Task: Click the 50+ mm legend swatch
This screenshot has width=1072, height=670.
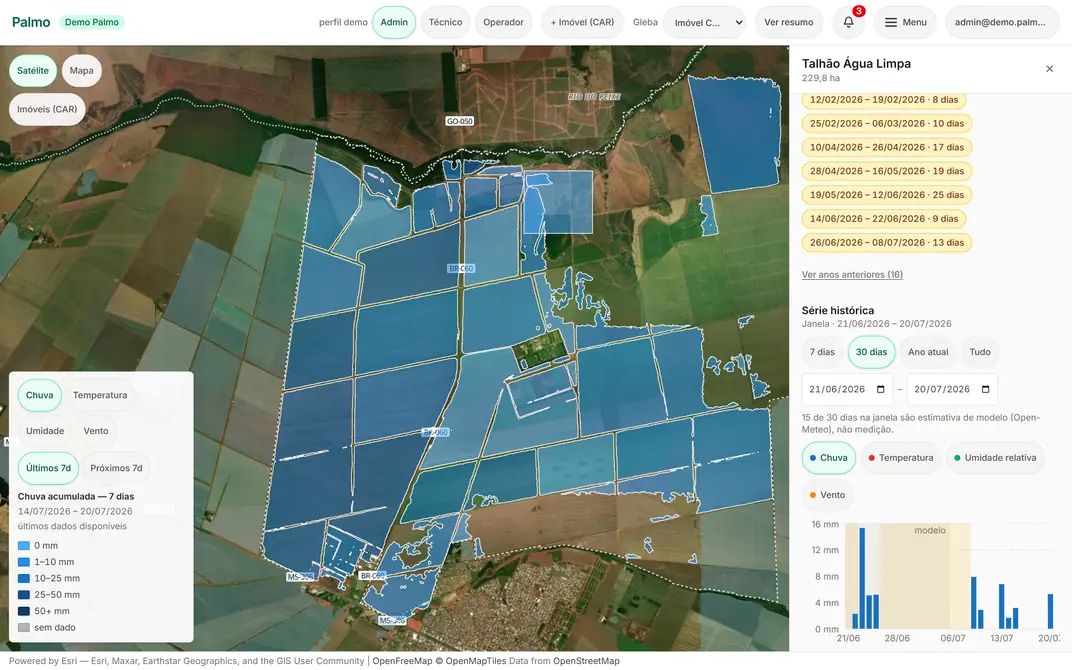Action: [24, 611]
